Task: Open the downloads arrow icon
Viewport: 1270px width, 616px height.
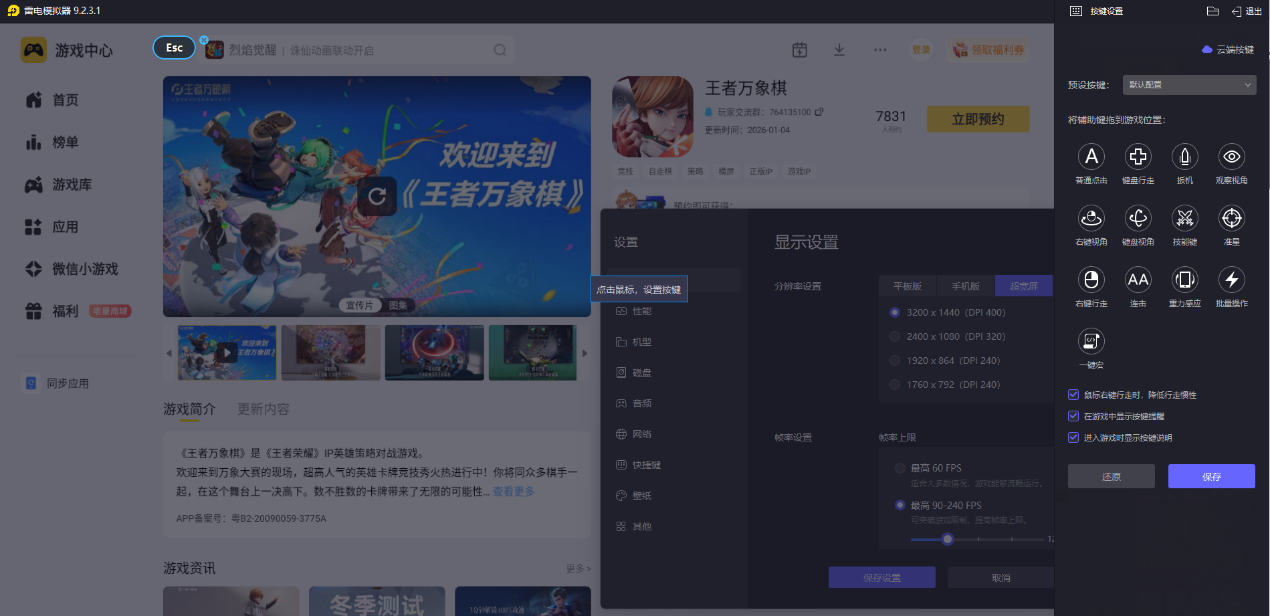Action: pos(839,50)
